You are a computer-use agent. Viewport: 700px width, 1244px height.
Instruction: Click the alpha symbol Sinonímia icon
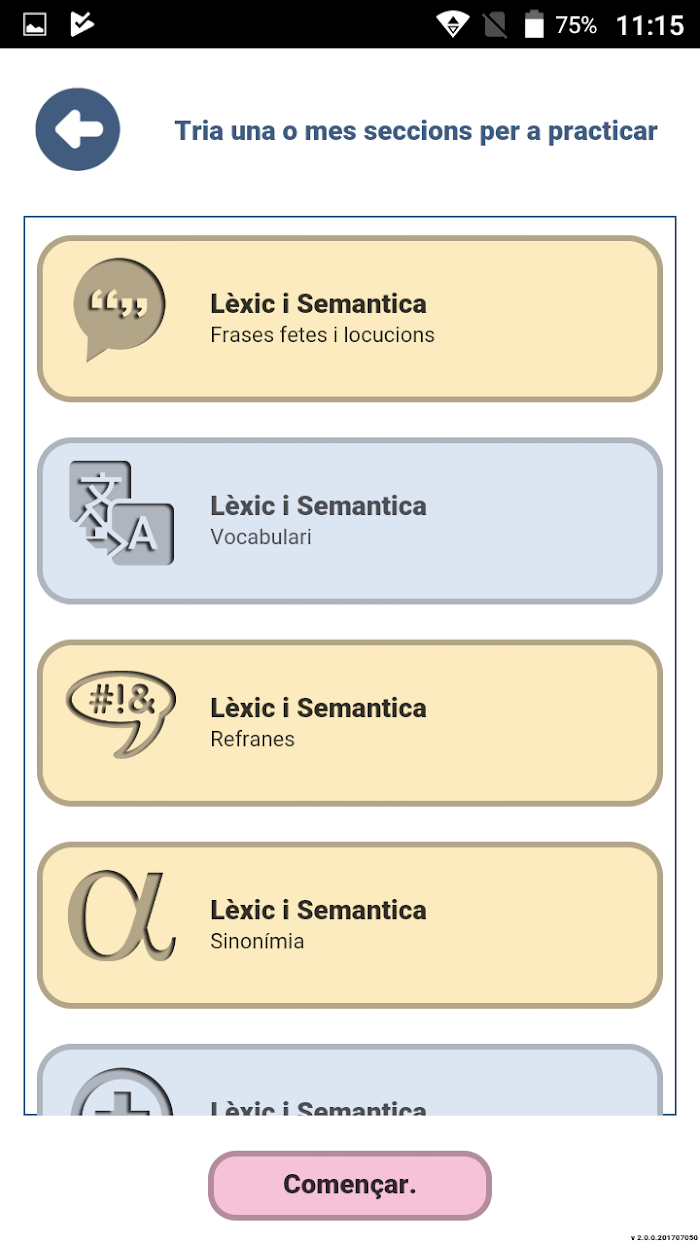point(121,916)
